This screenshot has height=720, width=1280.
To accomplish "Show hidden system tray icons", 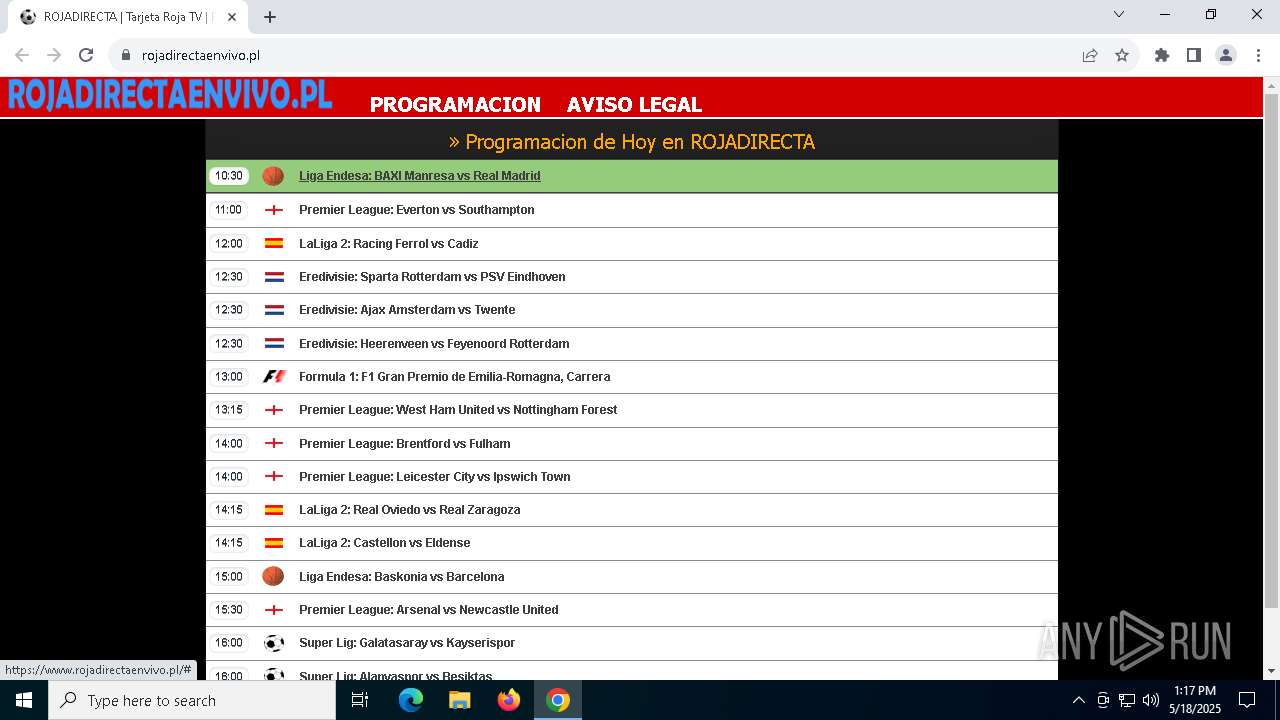I will click(1078, 700).
